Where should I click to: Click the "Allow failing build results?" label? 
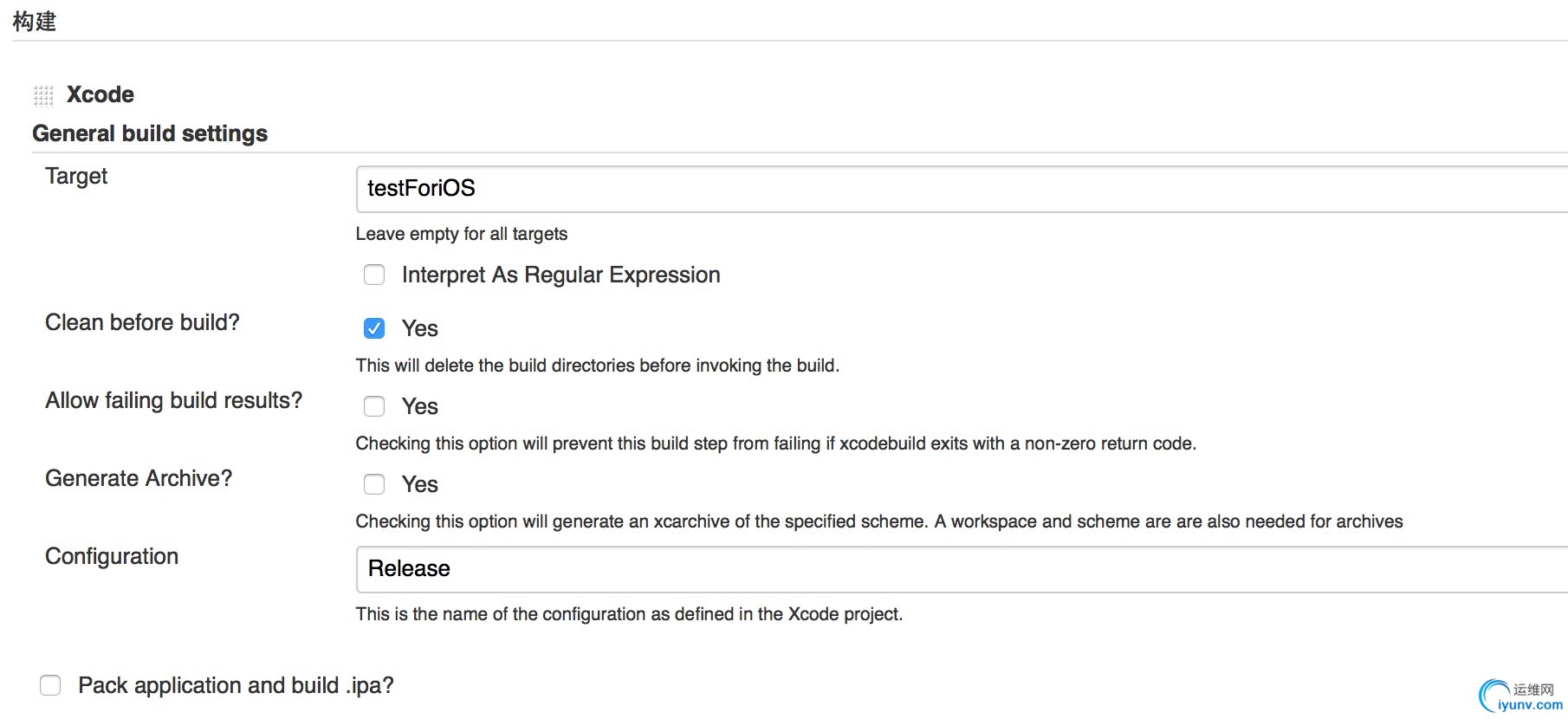tap(173, 400)
